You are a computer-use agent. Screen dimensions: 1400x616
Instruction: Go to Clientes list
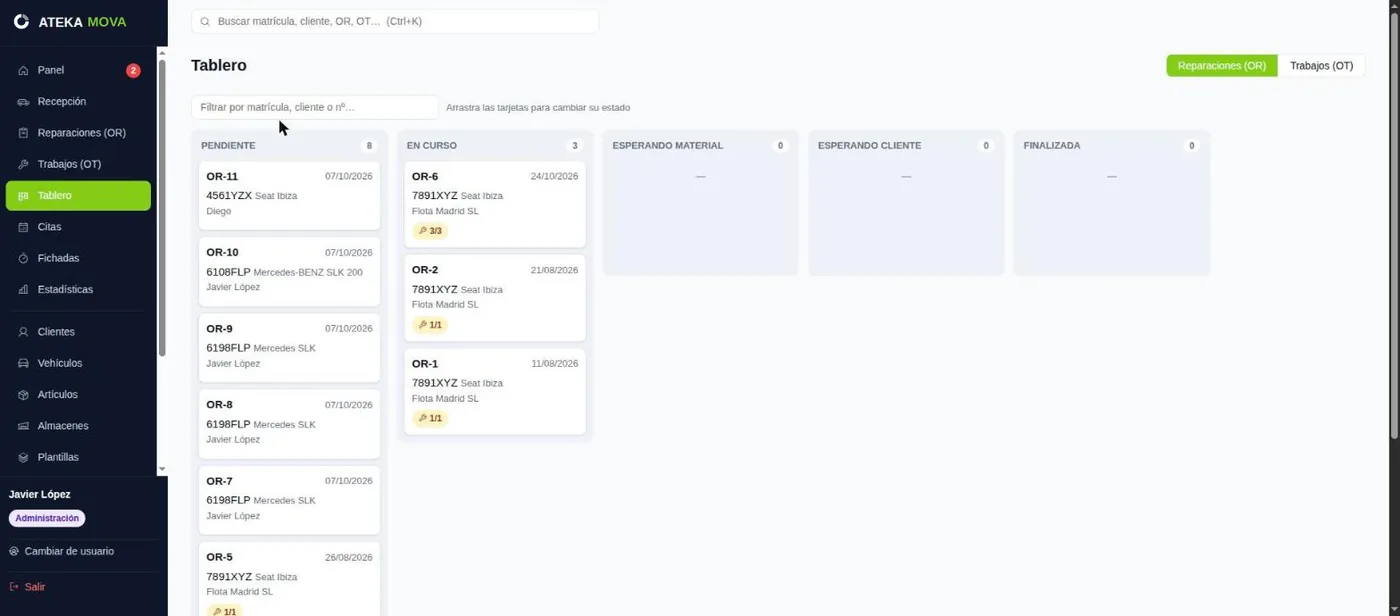pyautogui.click(x=78, y=332)
